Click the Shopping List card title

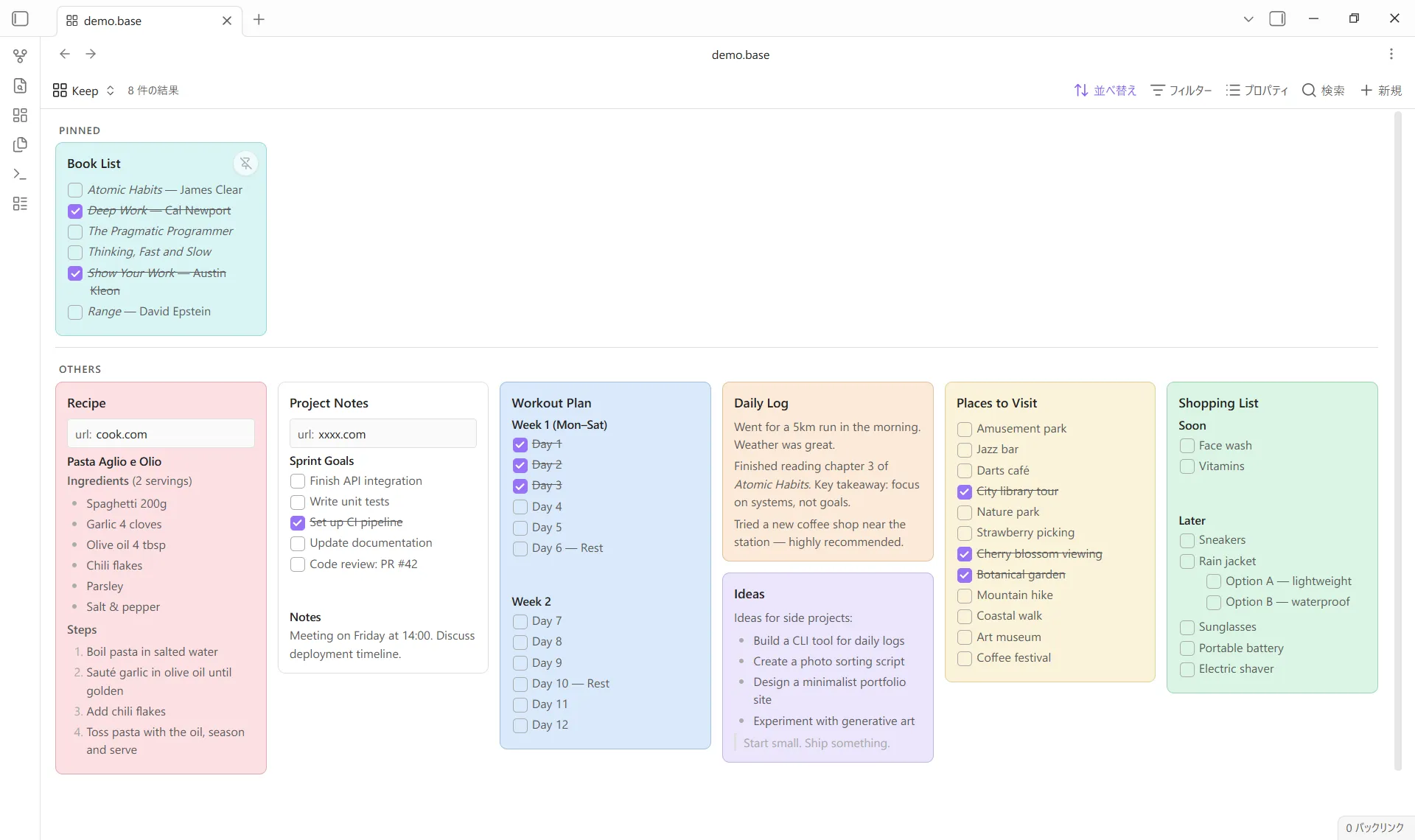click(1218, 403)
